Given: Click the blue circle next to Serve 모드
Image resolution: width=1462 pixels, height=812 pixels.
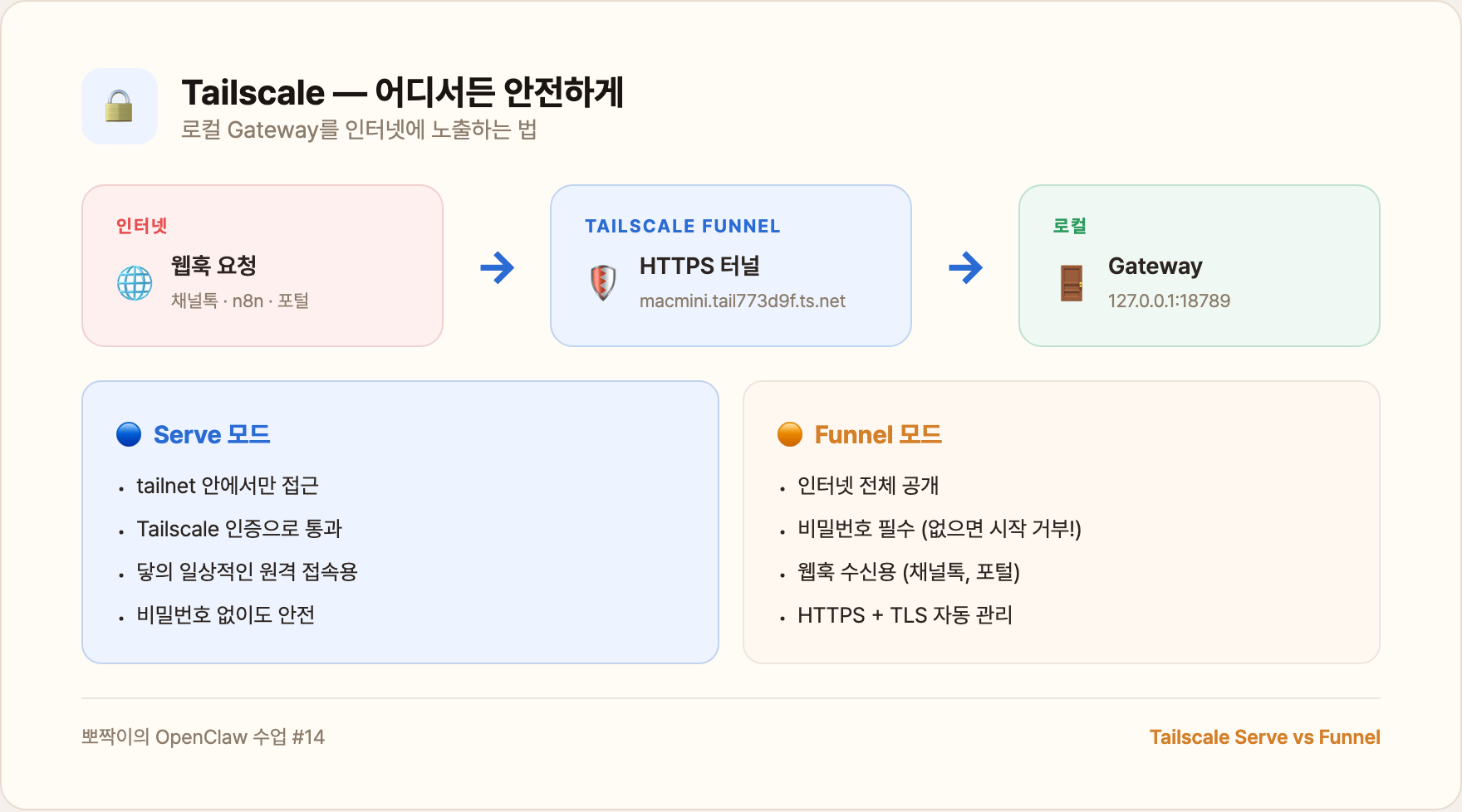Looking at the screenshot, I should coord(127,433).
